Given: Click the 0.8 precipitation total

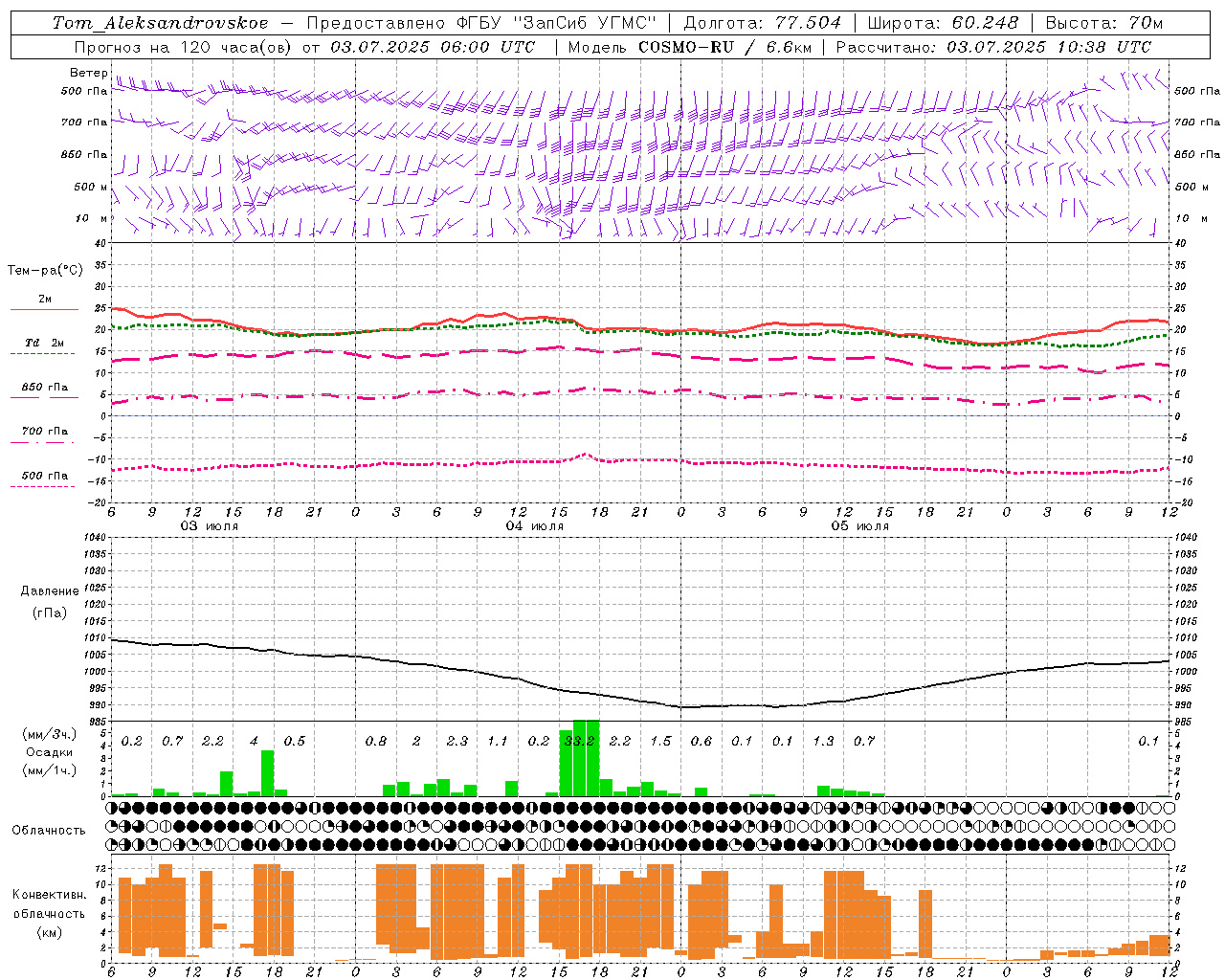Looking at the screenshot, I should pos(376,742).
